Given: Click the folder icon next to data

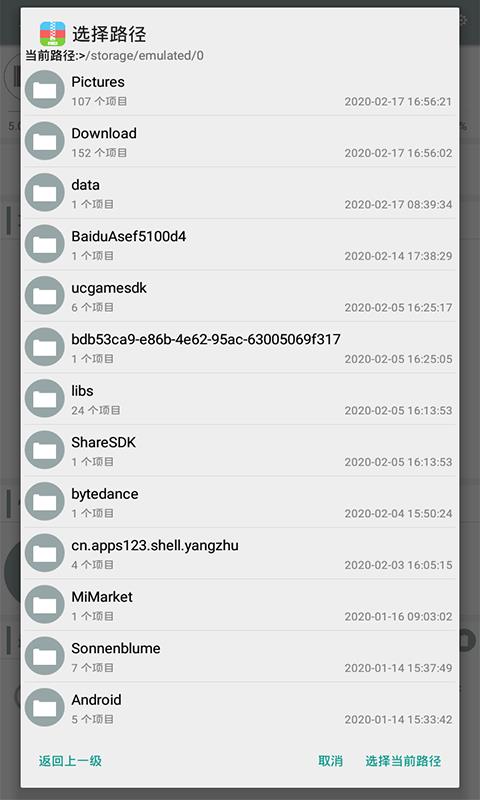Looking at the screenshot, I should tap(44, 192).
